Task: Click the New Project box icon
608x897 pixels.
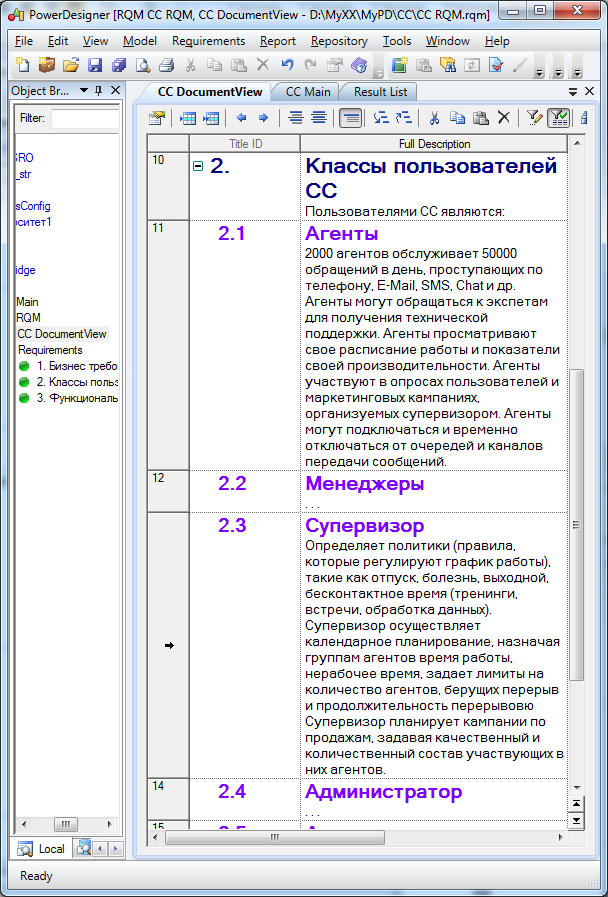Action: (x=46, y=65)
